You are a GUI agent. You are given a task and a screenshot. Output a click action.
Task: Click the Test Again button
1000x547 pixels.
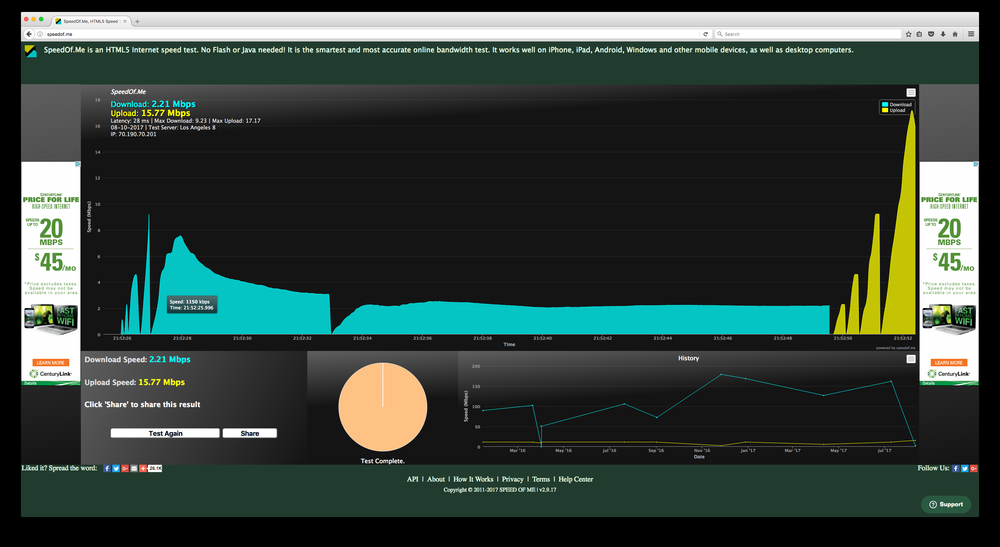click(x=165, y=433)
